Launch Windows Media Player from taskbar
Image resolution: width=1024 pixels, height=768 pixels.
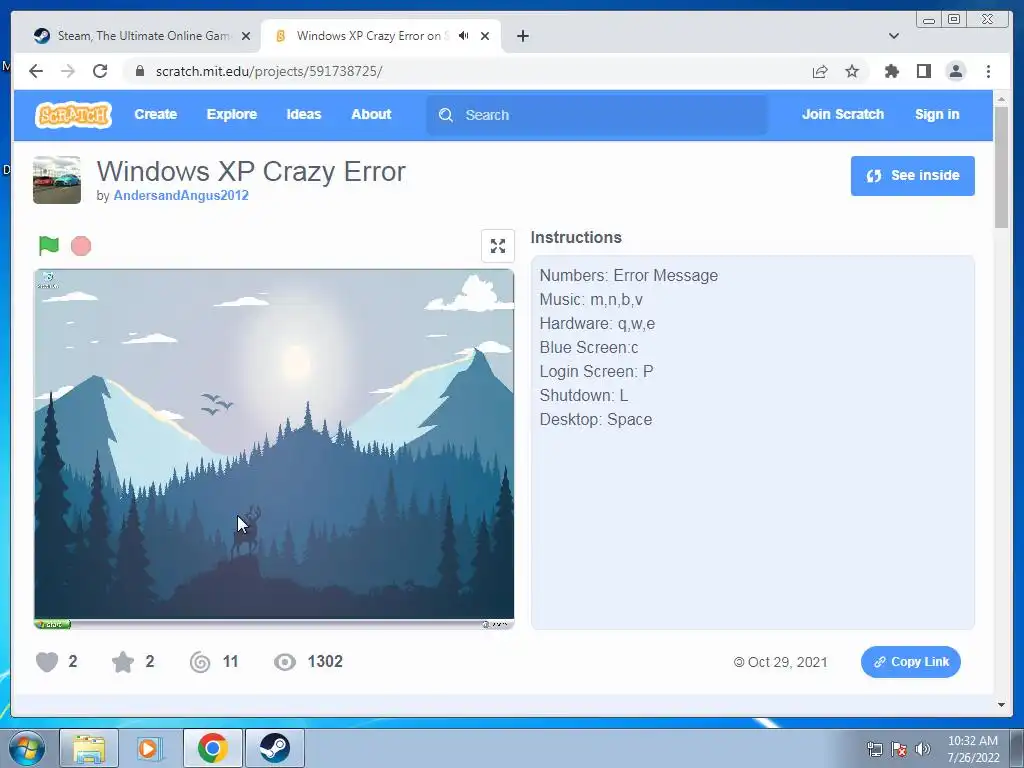(x=149, y=748)
